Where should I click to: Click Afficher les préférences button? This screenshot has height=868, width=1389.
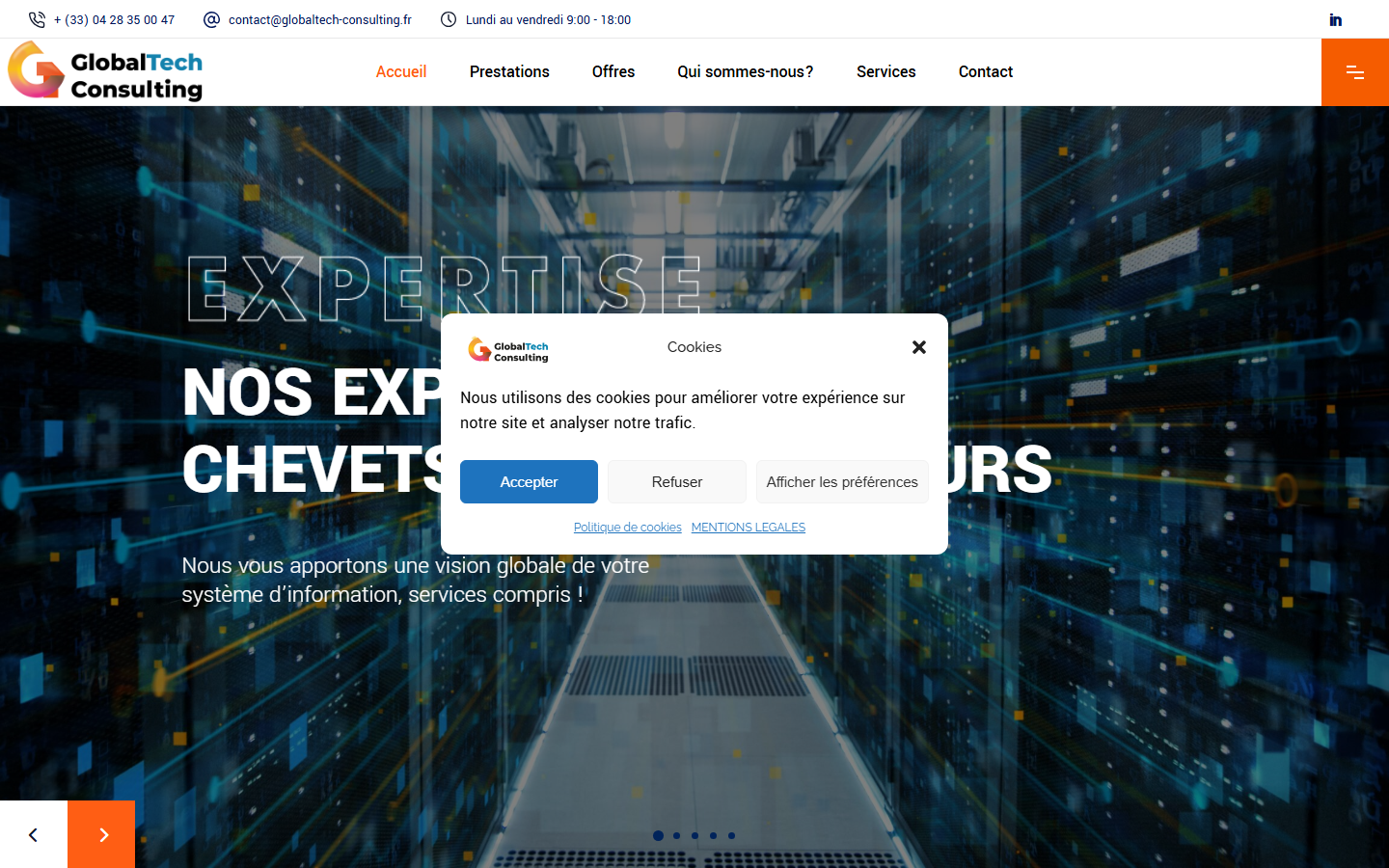[x=842, y=481]
